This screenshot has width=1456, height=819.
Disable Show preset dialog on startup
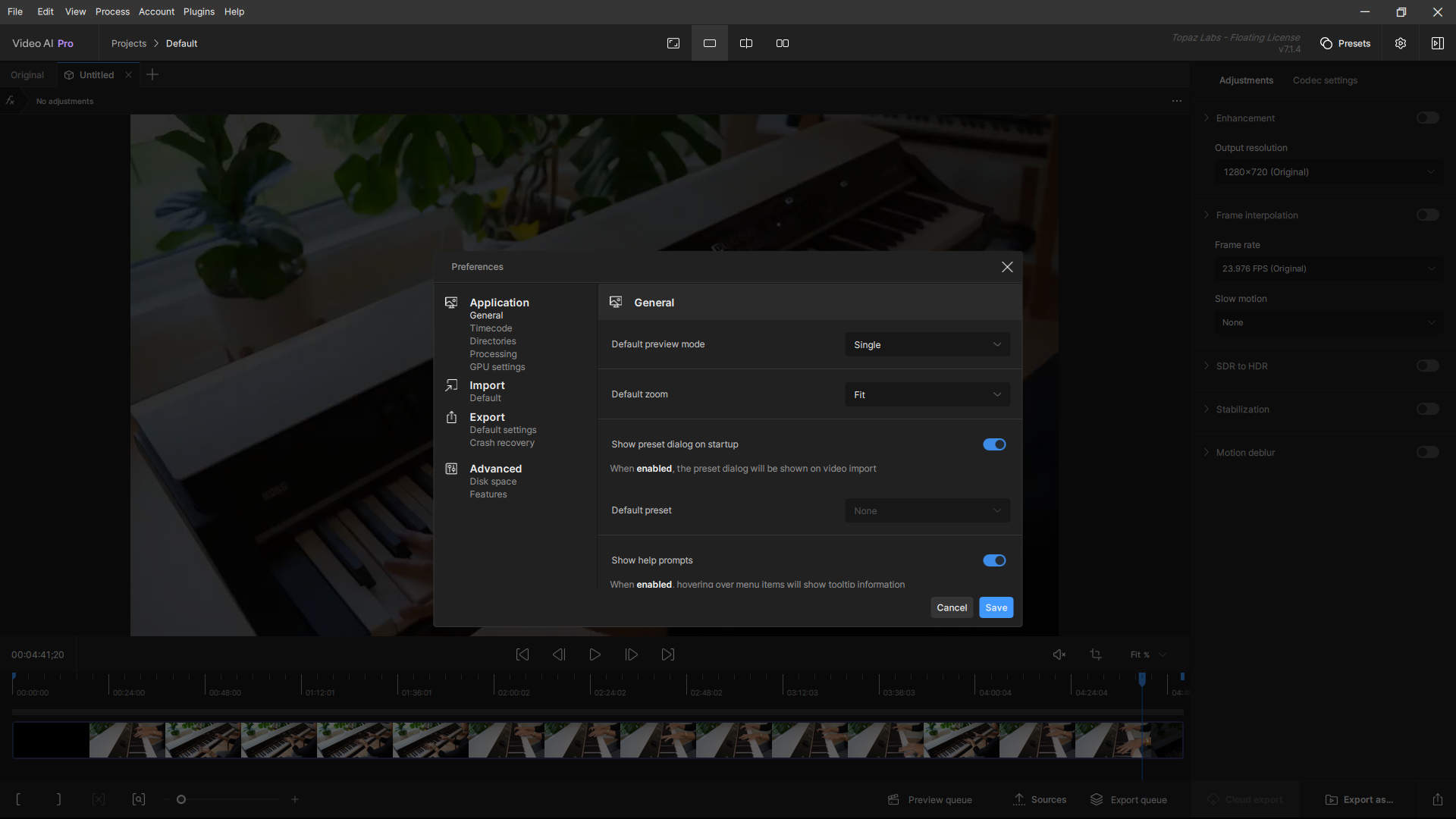click(x=994, y=444)
